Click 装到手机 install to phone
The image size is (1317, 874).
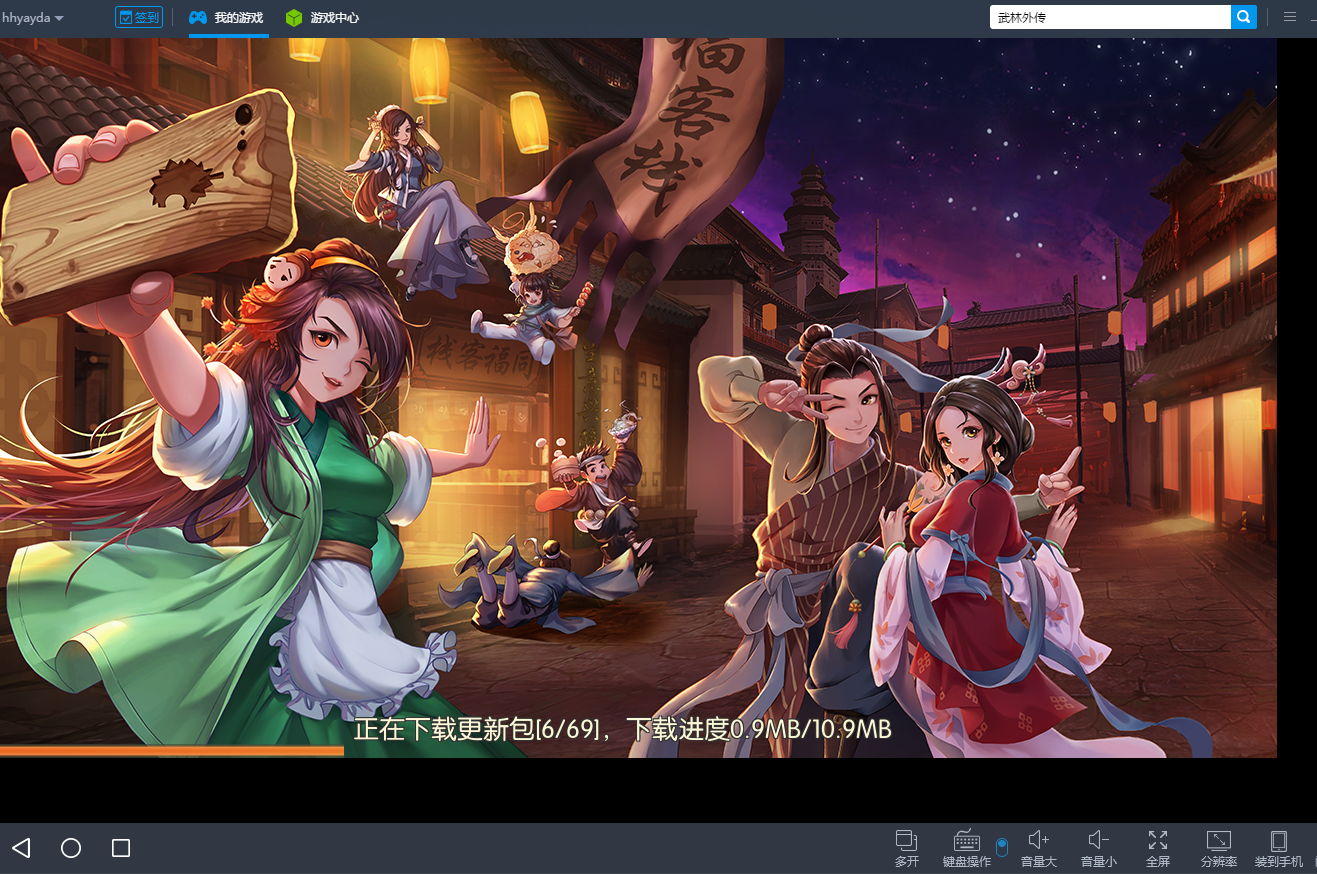(1279, 848)
